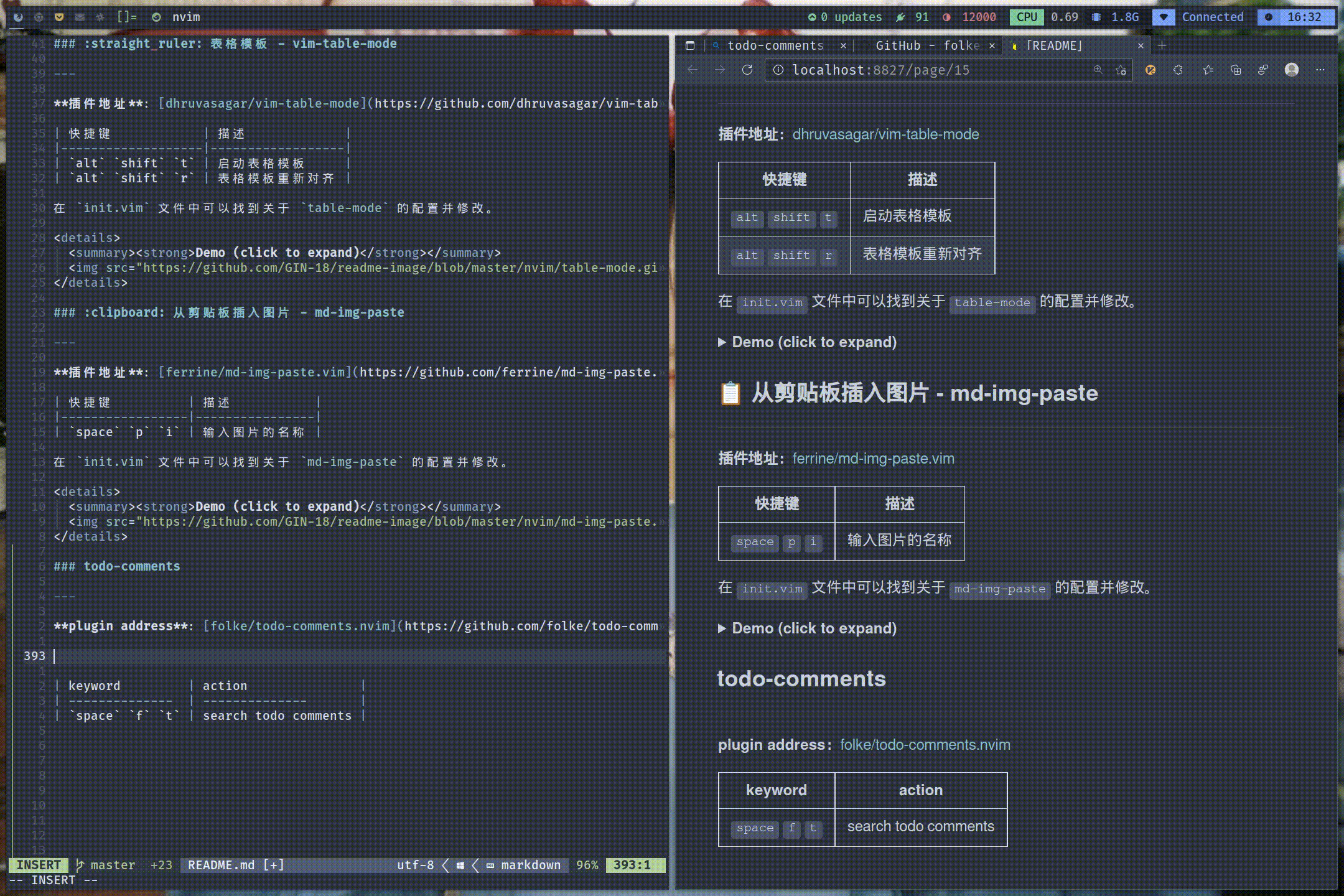Open the dhruvasagar/vim-table-mode link
The height and width of the screenshot is (896, 1344).
(x=885, y=134)
